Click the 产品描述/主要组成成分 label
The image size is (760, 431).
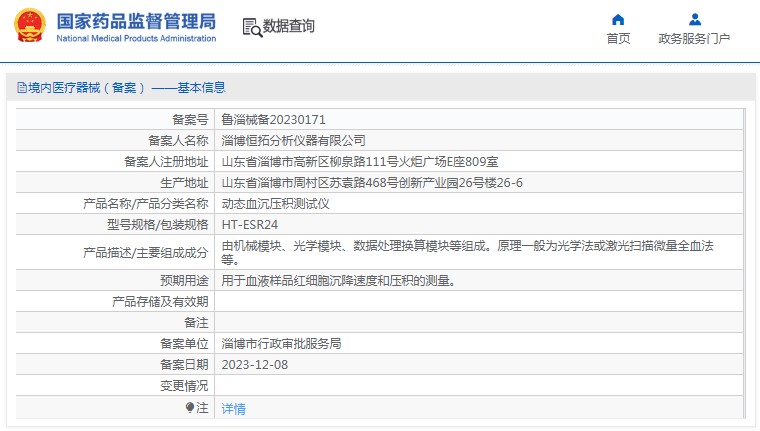[x=145, y=253]
